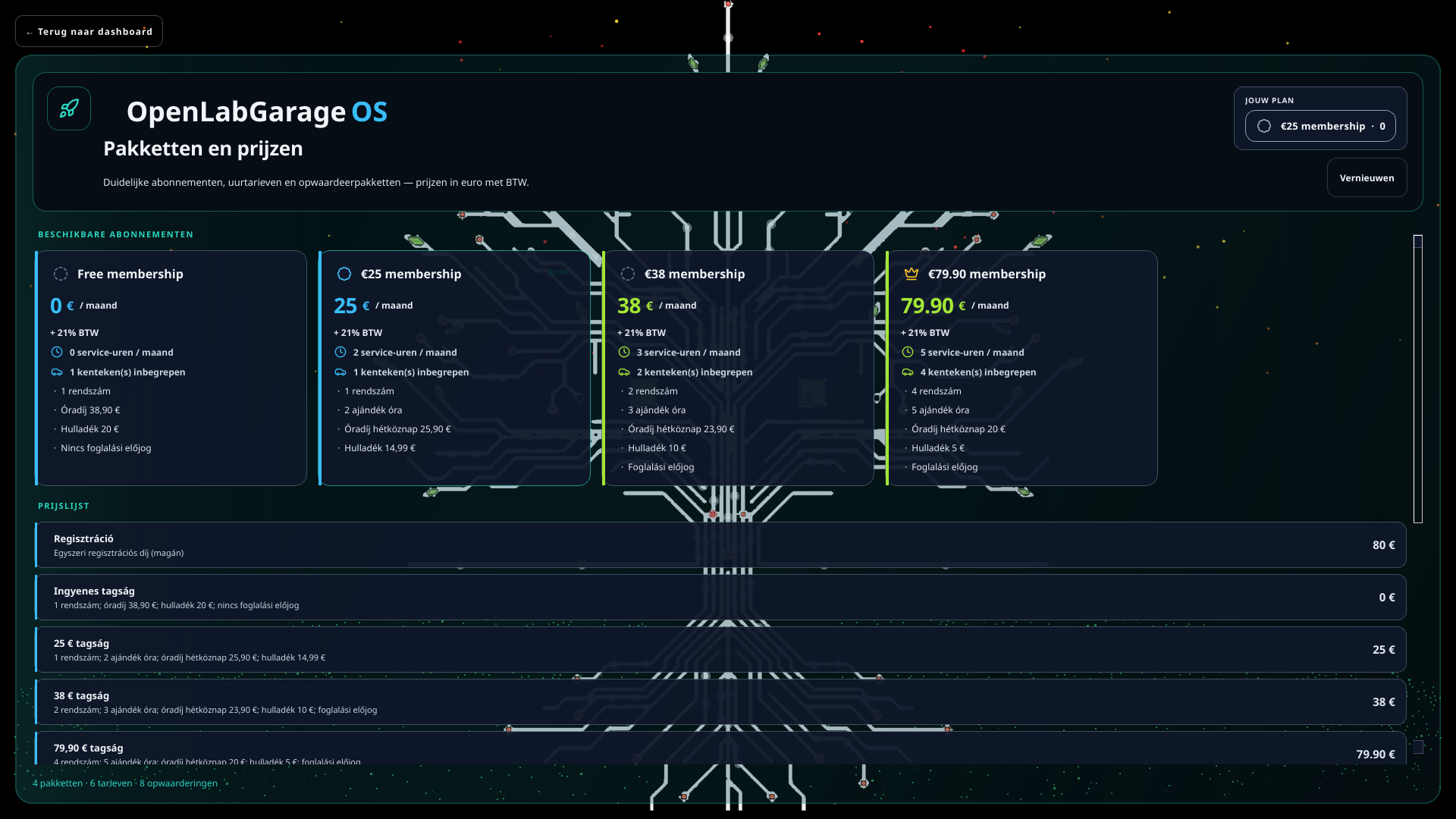The image size is (1456, 819).
Task: Open the €25 membership card title
Action: click(411, 274)
